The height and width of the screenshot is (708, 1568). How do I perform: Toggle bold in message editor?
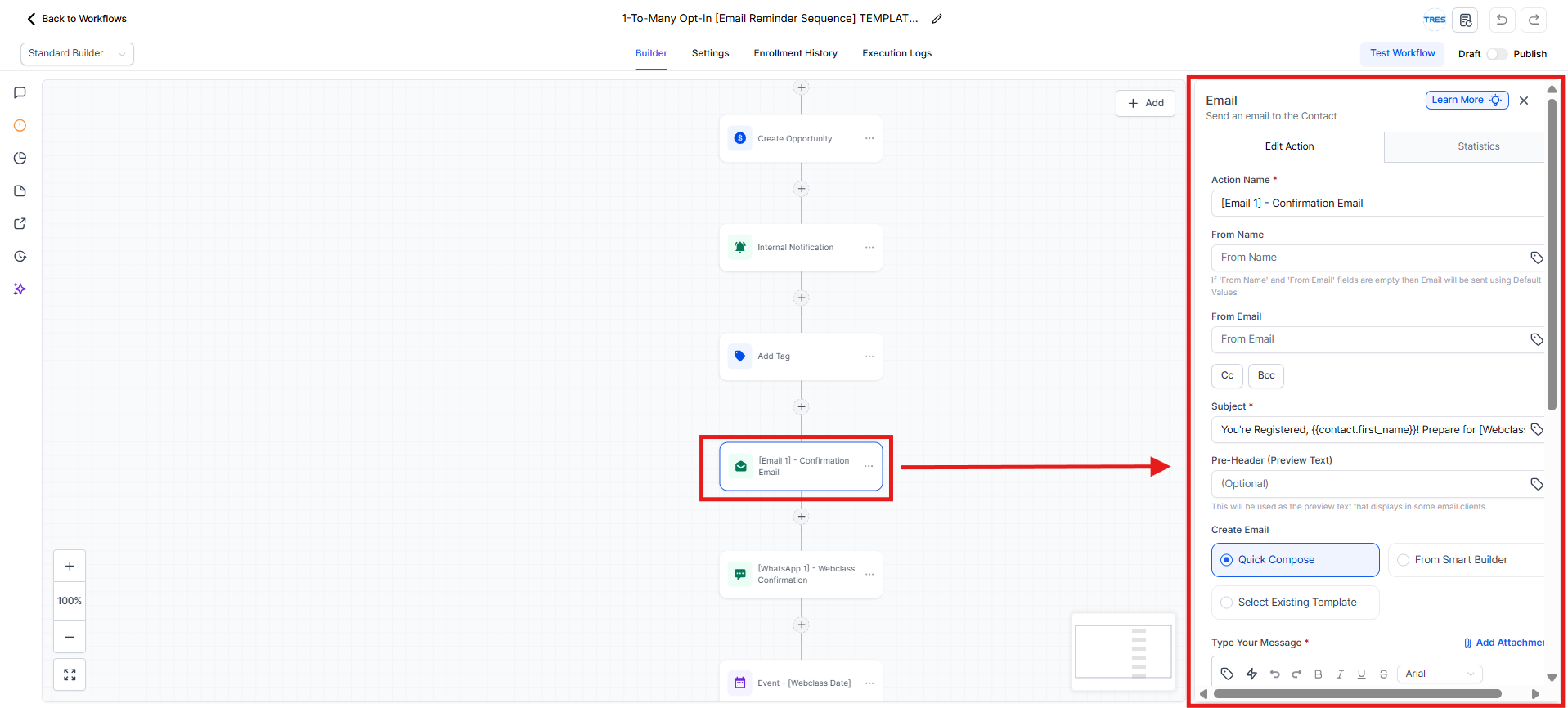click(1318, 674)
